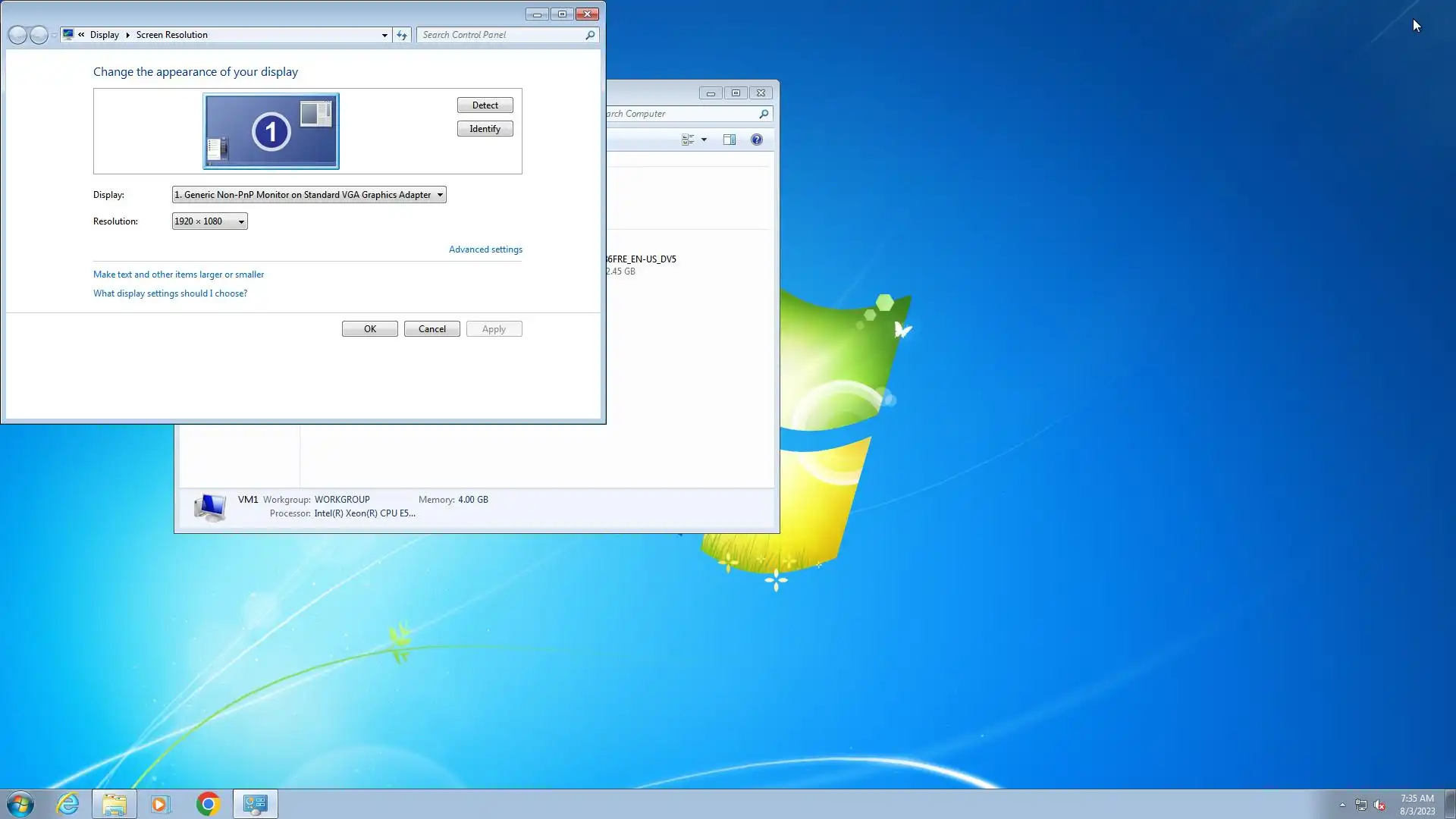Open Internet Explorer from the taskbar
Image resolution: width=1456 pixels, height=819 pixels.
click(68, 804)
